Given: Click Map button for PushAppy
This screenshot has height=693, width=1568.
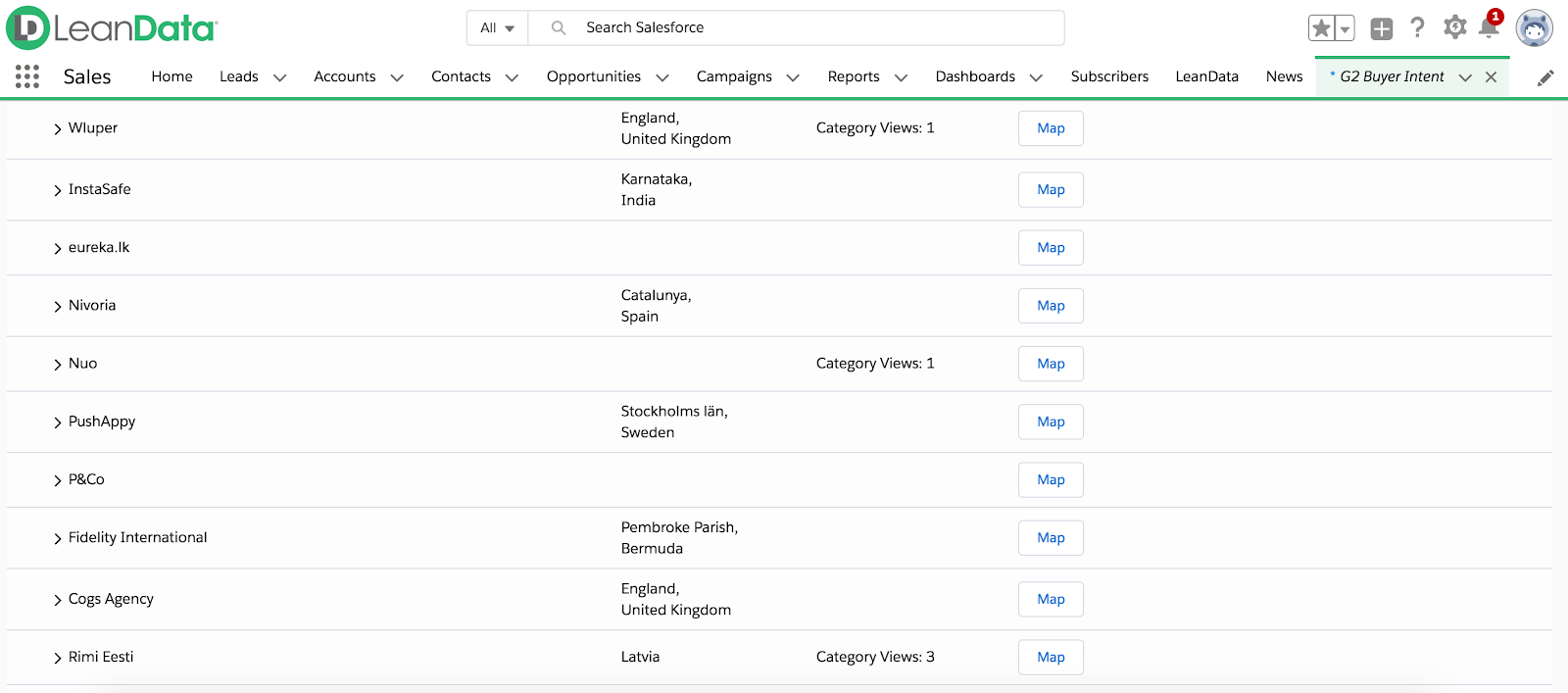Looking at the screenshot, I should [x=1051, y=421].
